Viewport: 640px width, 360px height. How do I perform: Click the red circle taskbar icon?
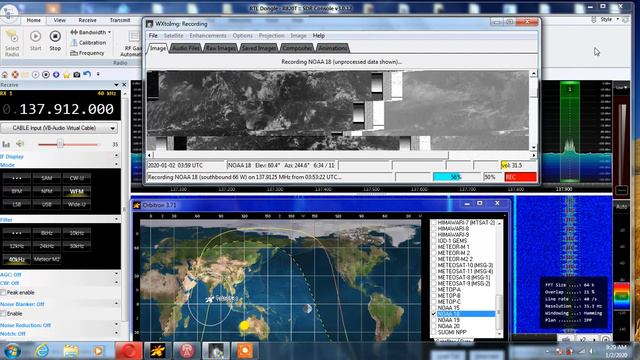[129, 351]
